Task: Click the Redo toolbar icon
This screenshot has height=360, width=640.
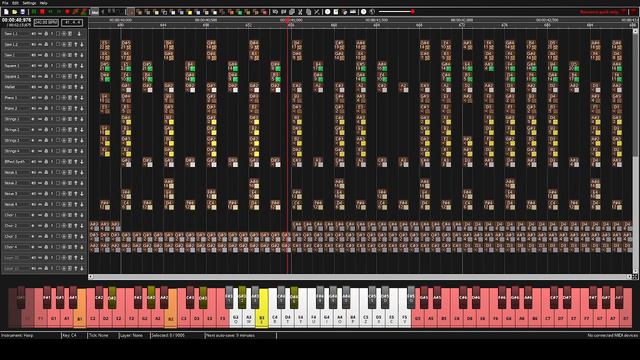Action: pos(283,12)
